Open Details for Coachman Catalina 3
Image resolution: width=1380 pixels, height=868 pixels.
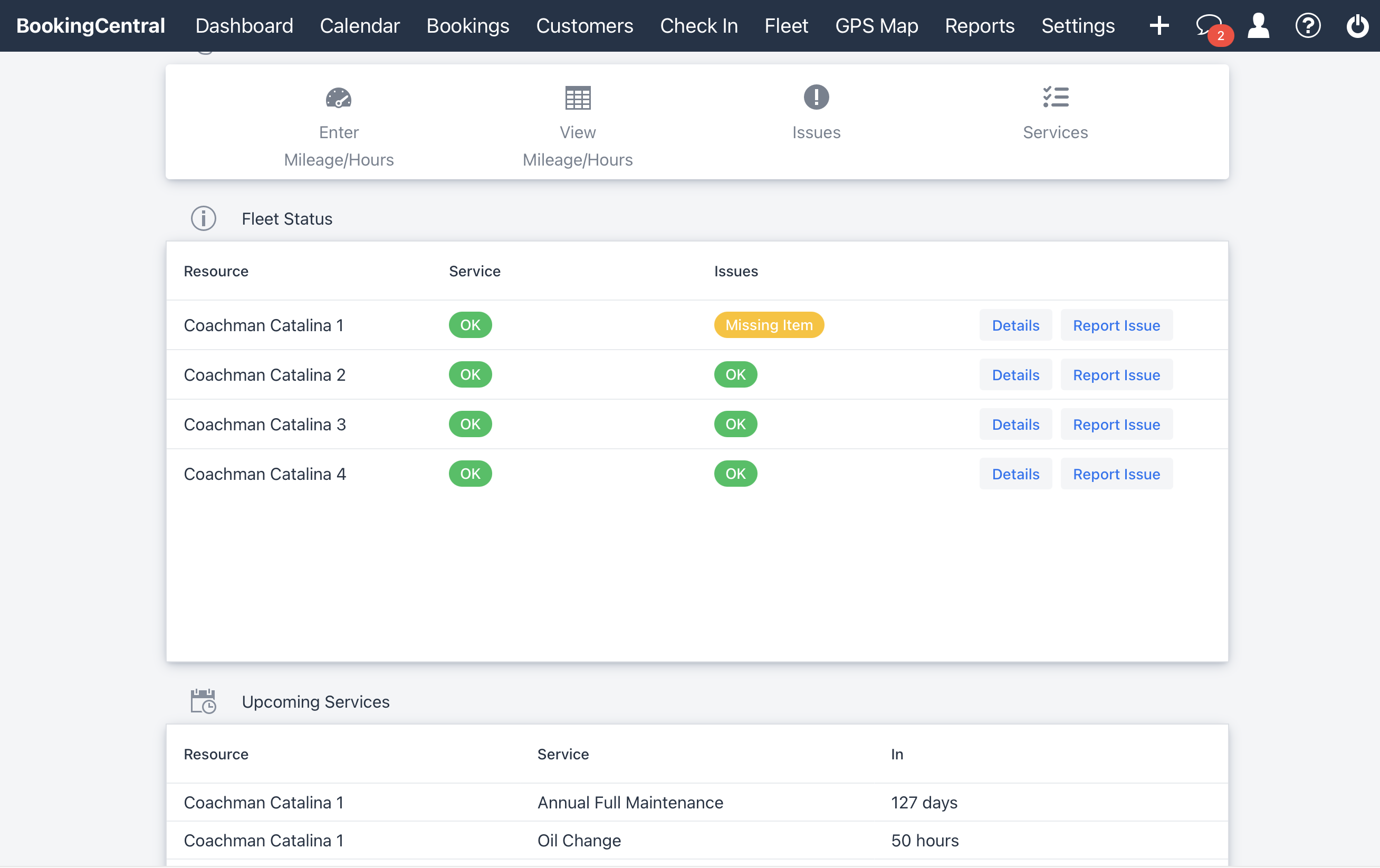pyautogui.click(x=1015, y=425)
